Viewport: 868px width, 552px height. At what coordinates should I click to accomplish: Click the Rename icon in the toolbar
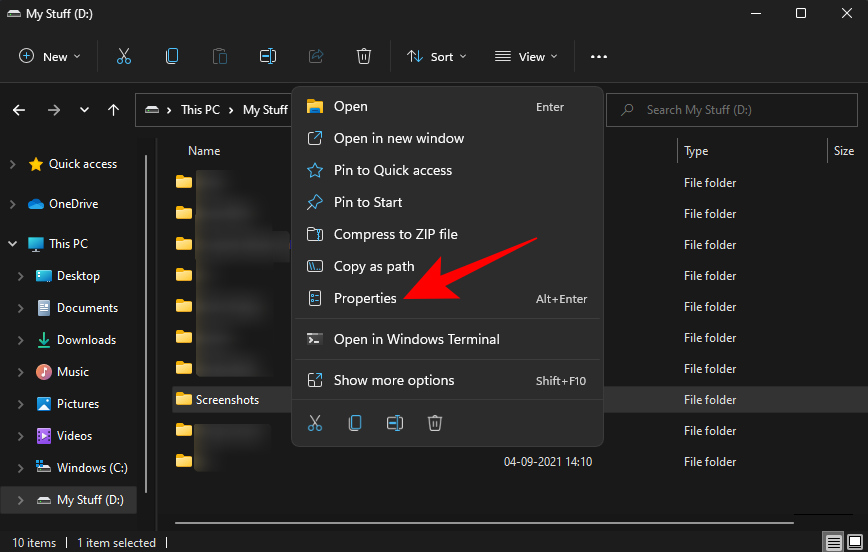click(267, 57)
